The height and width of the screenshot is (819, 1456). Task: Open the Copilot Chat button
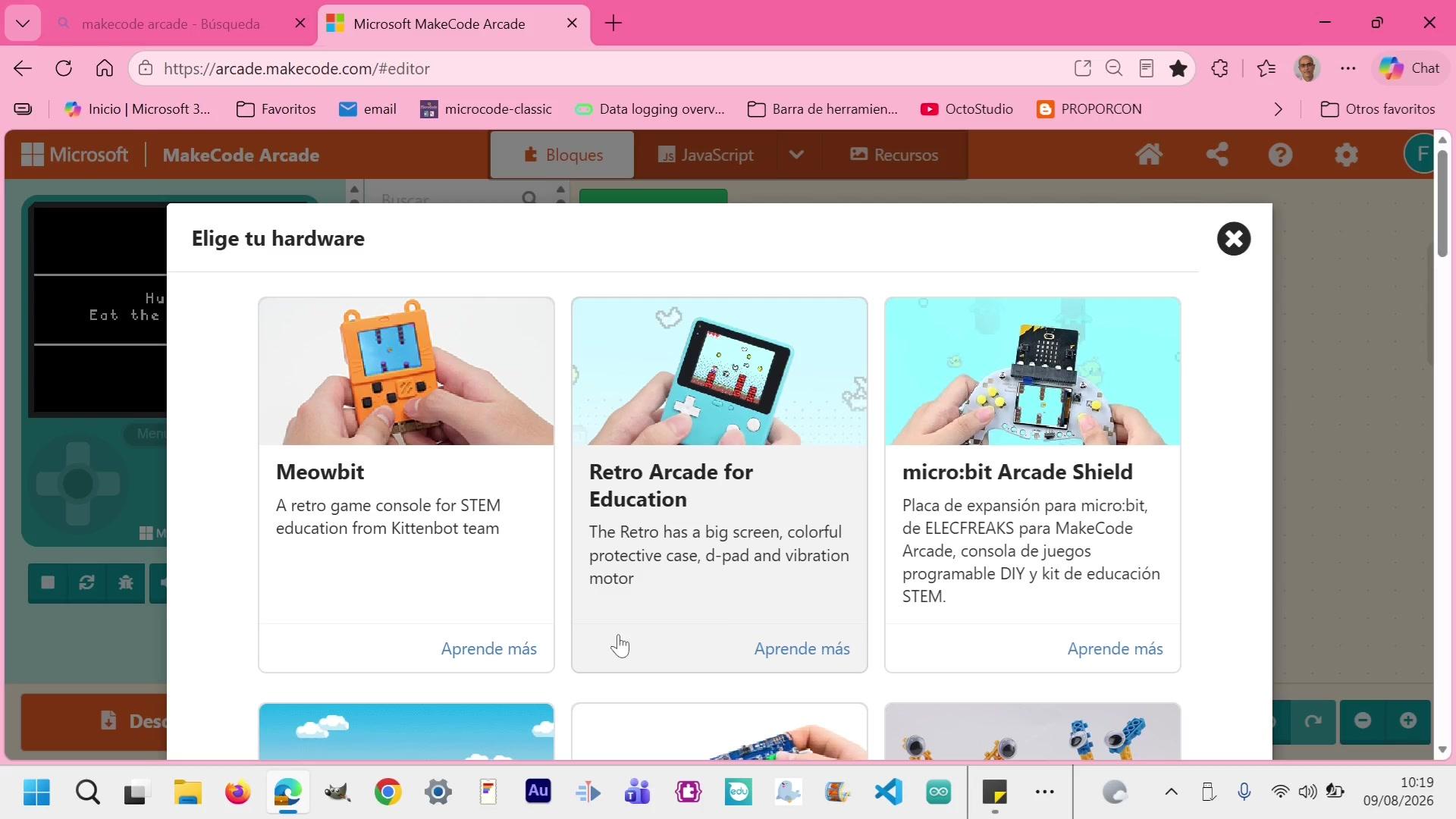click(x=1410, y=68)
